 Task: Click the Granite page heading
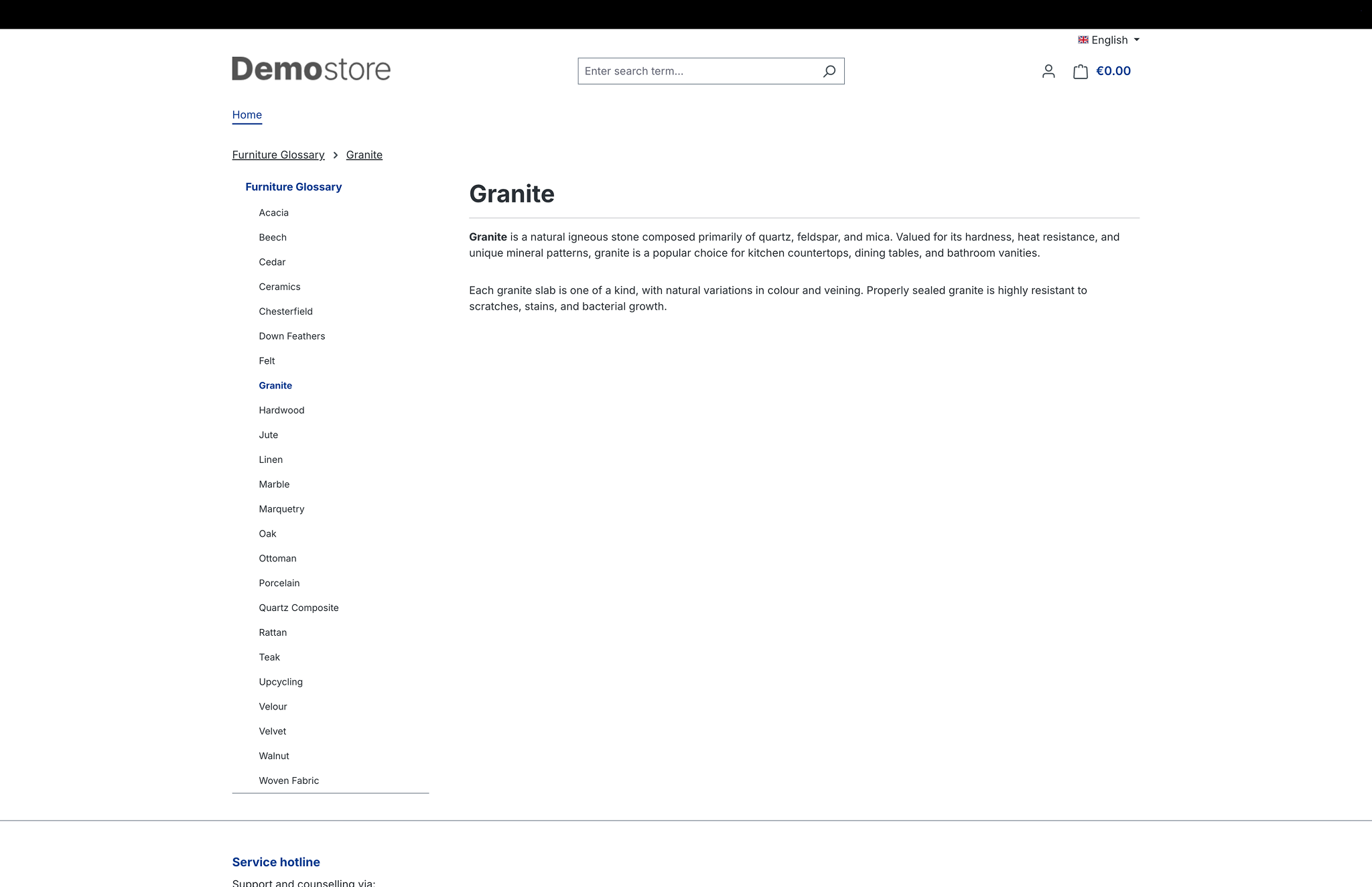tap(512, 194)
